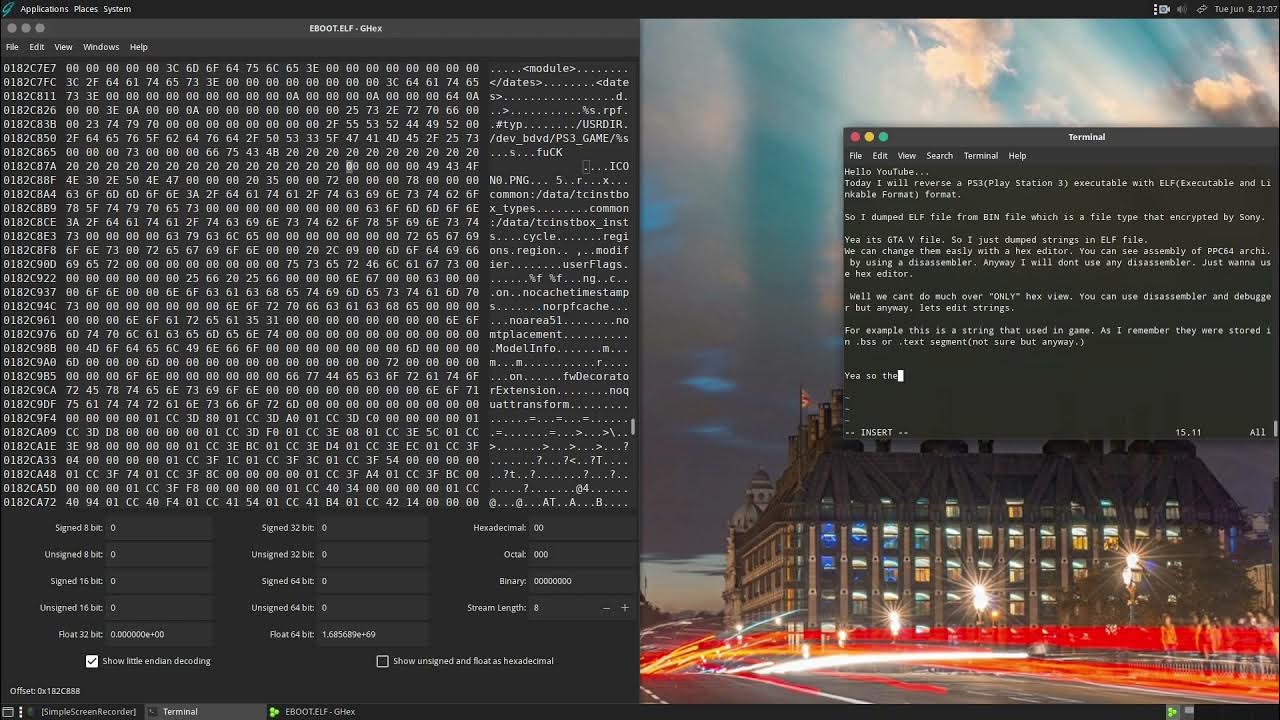Click ASCII text 'rExtension.......noq'

pyautogui.click(x=559, y=390)
